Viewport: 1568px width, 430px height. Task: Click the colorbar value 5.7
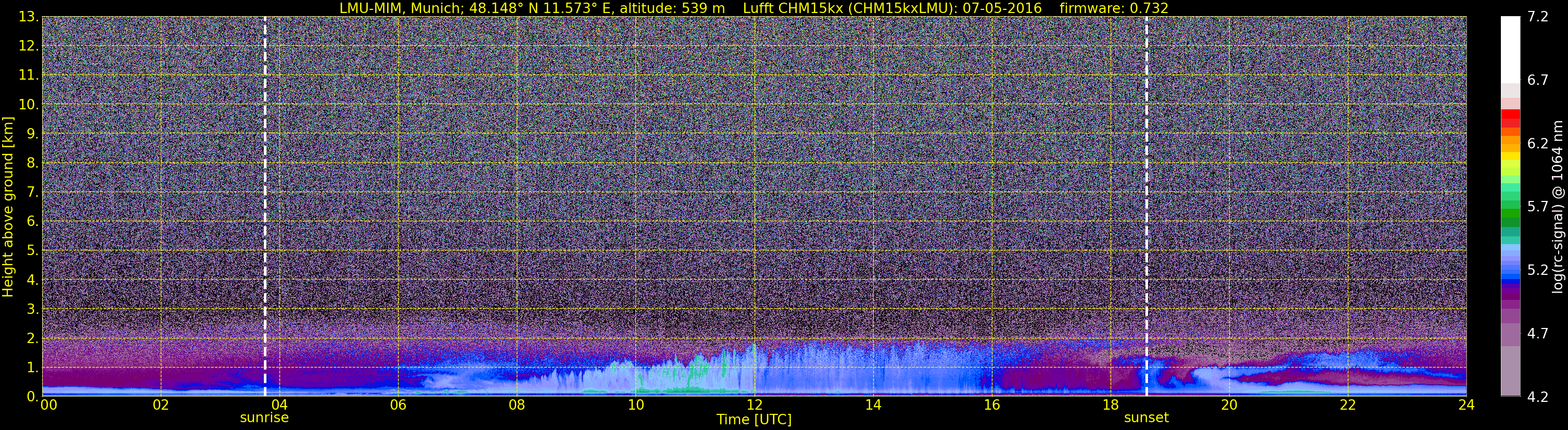[x=1538, y=207]
